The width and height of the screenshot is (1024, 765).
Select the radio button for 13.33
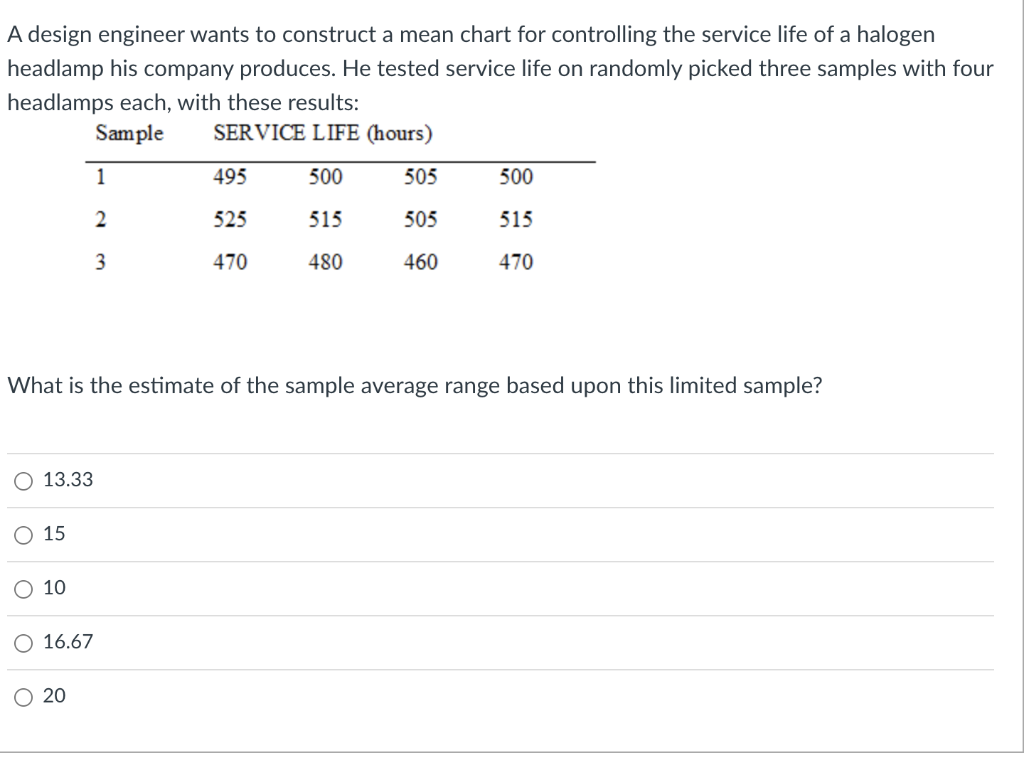(x=22, y=481)
